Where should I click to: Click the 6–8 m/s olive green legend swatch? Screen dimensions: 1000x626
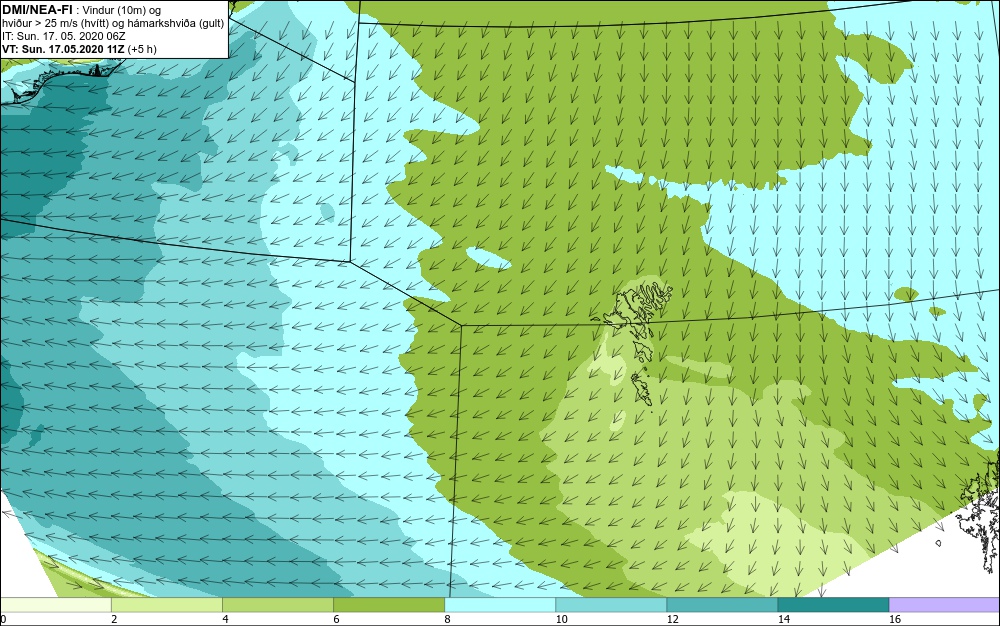[x=388, y=605]
